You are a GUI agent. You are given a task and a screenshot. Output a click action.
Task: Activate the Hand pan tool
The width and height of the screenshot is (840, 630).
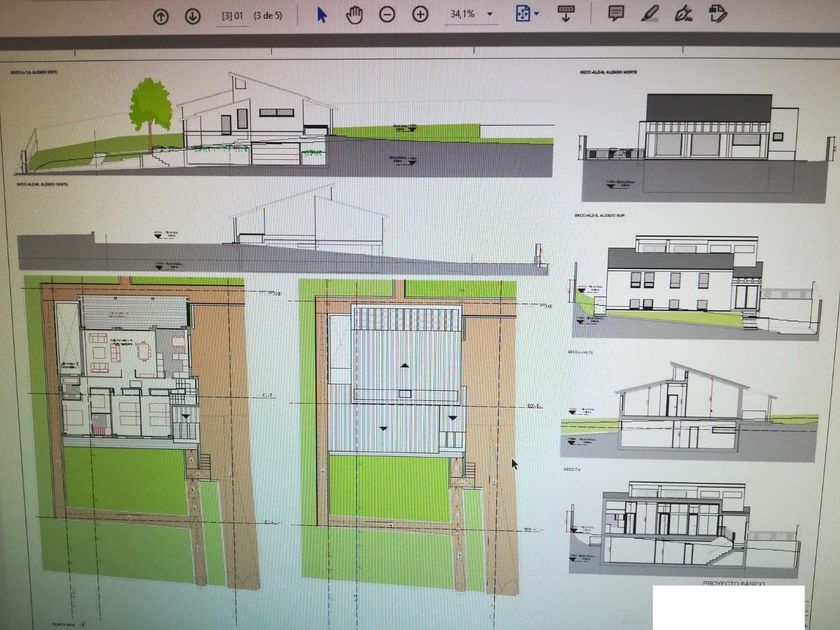354,15
